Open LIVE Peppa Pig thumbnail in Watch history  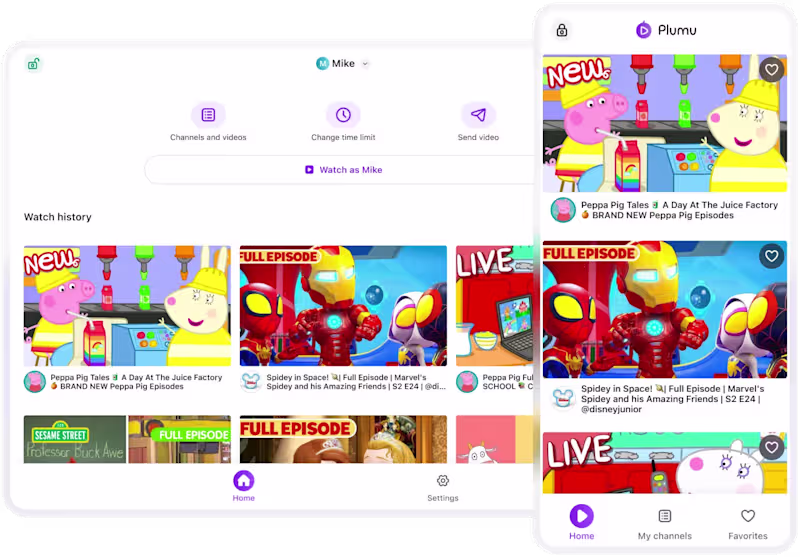pyautogui.click(x=494, y=306)
